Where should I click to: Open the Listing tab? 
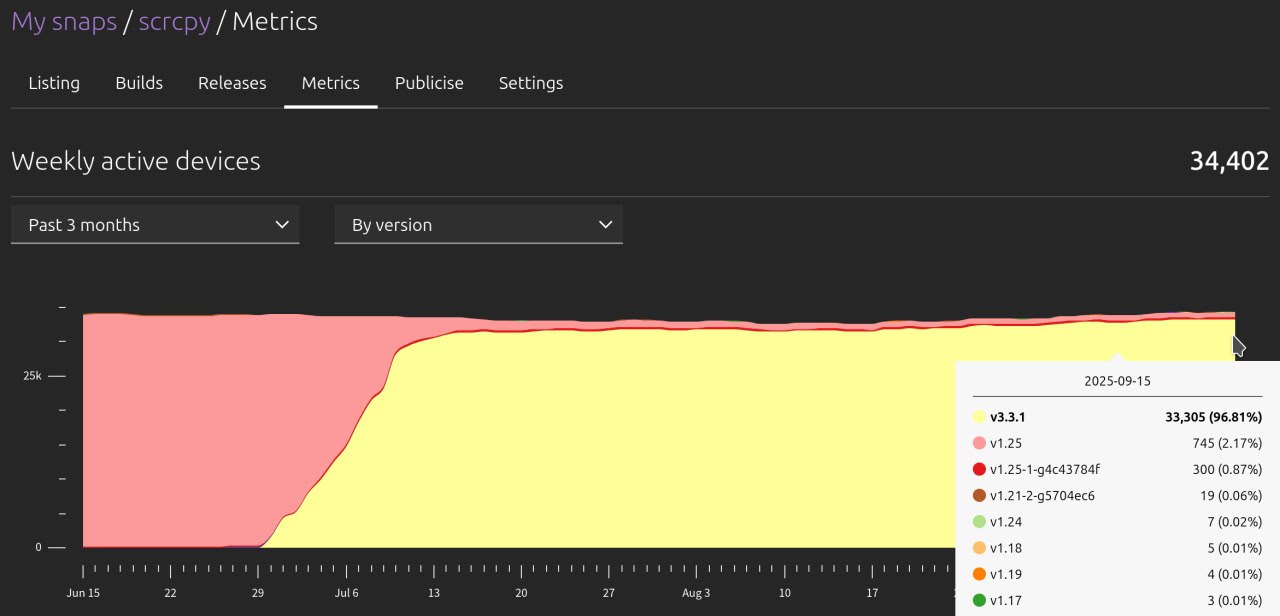(54, 83)
